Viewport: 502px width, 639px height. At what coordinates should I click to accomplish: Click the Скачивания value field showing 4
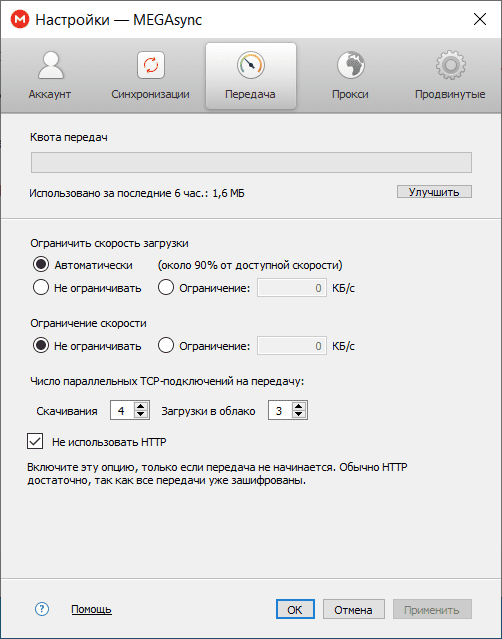pyautogui.click(x=122, y=410)
